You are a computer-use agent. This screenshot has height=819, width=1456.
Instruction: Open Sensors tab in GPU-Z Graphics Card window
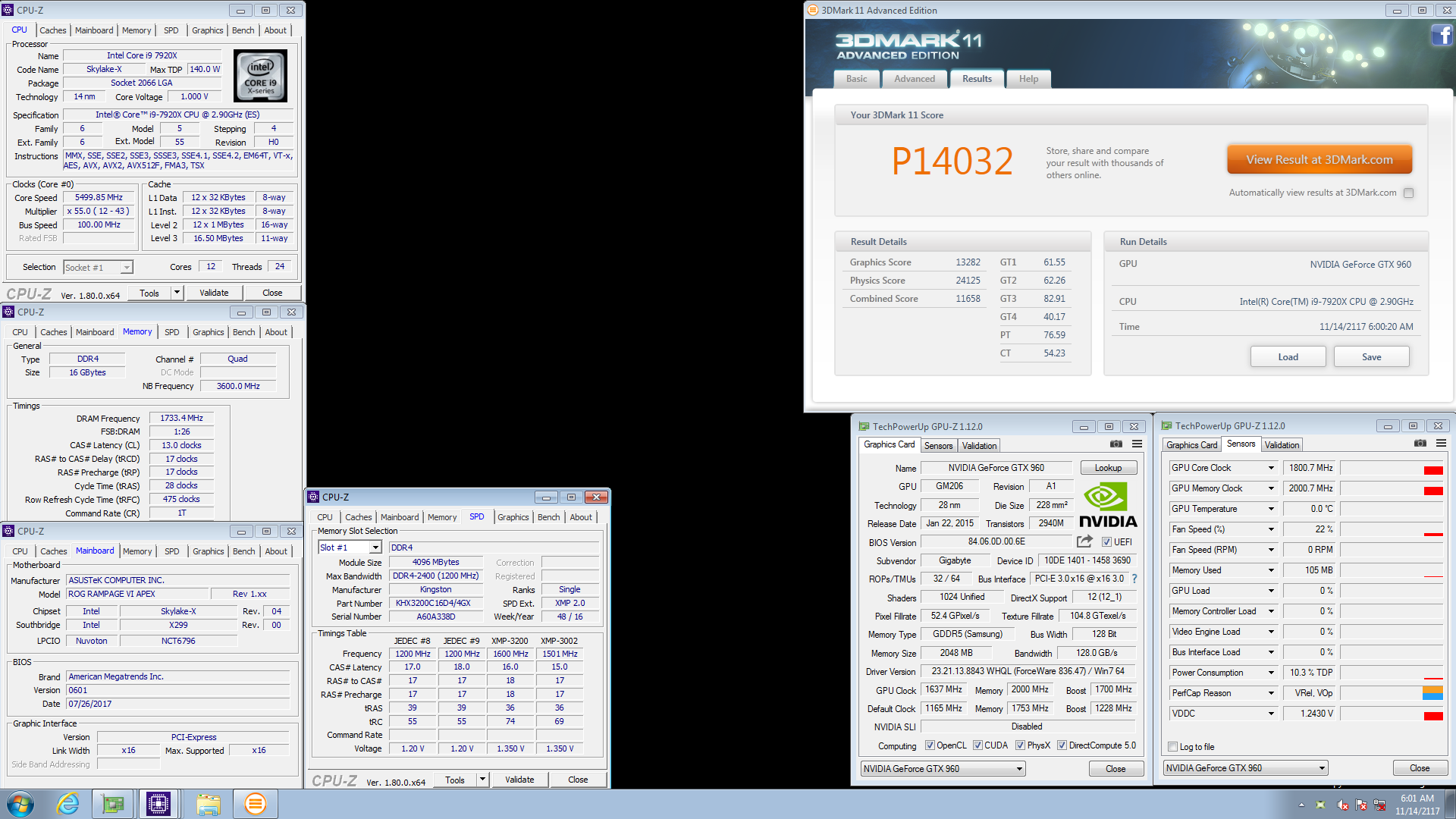pos(939,446)
